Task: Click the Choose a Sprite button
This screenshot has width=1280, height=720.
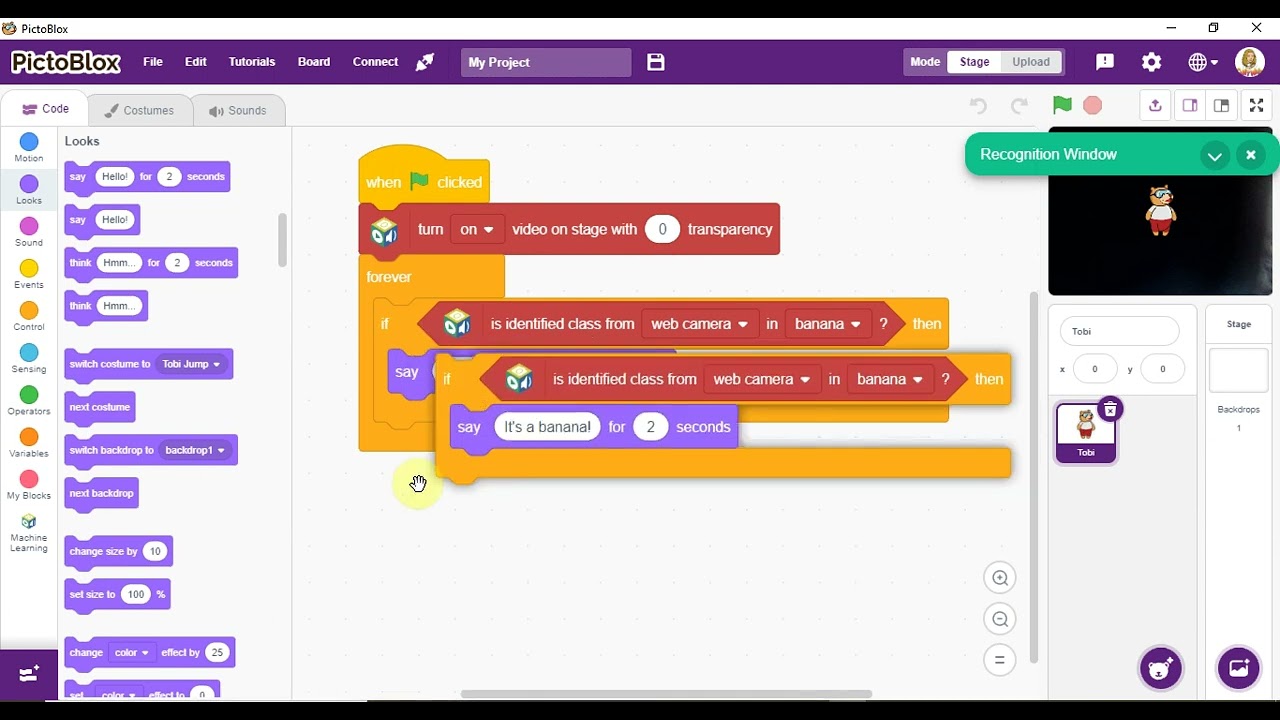Action: tap(1160, 669)
